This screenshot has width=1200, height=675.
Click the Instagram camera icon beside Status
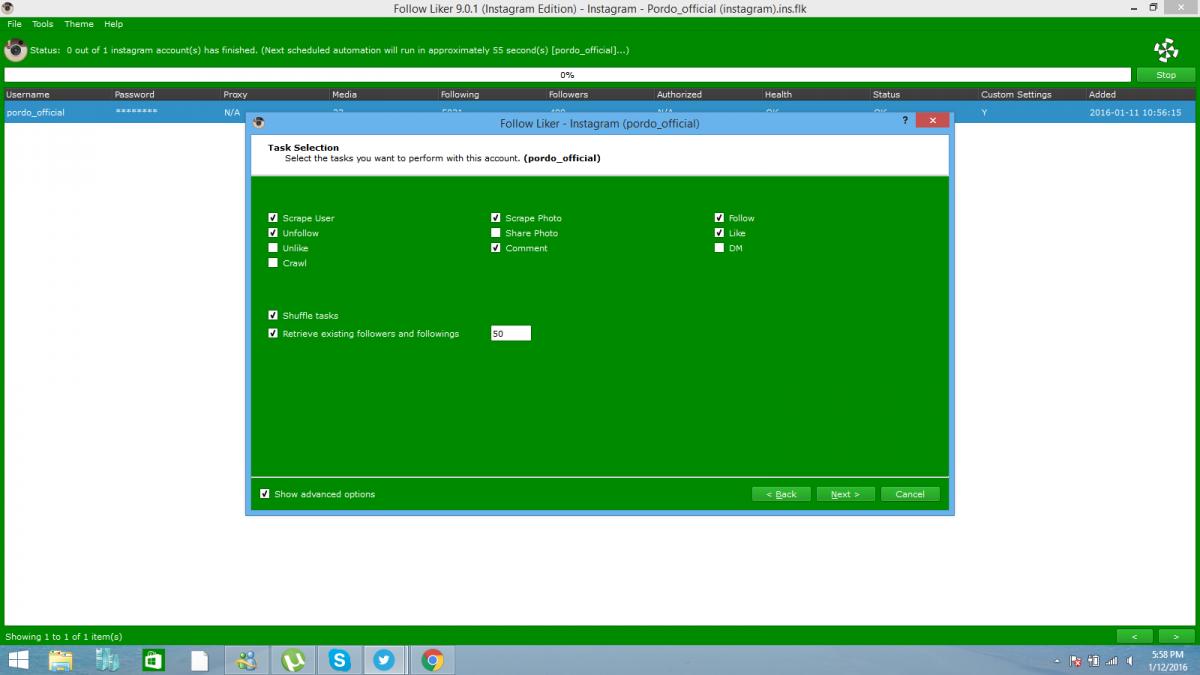15,49
